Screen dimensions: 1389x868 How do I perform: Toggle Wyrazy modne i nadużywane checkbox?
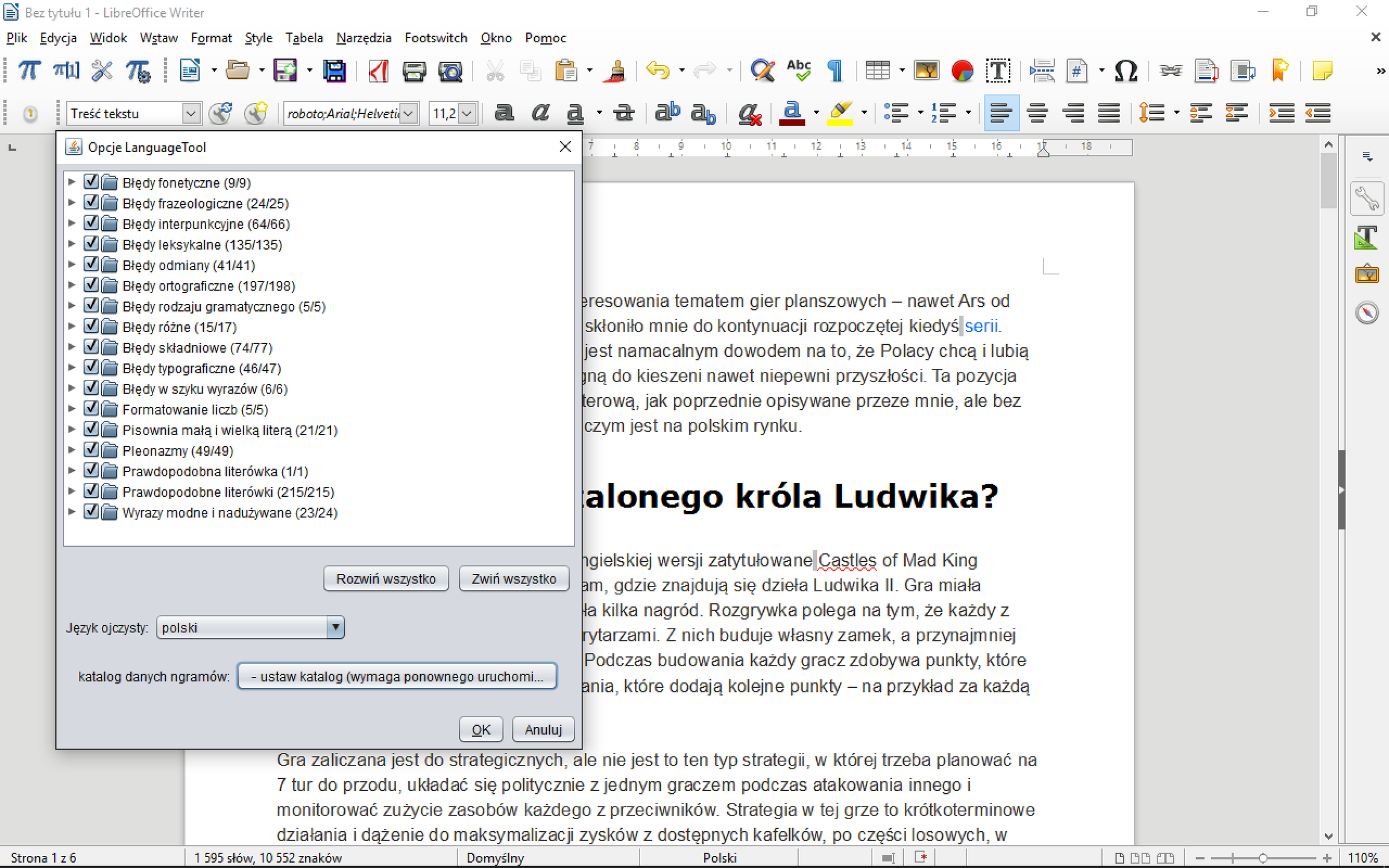91,511
